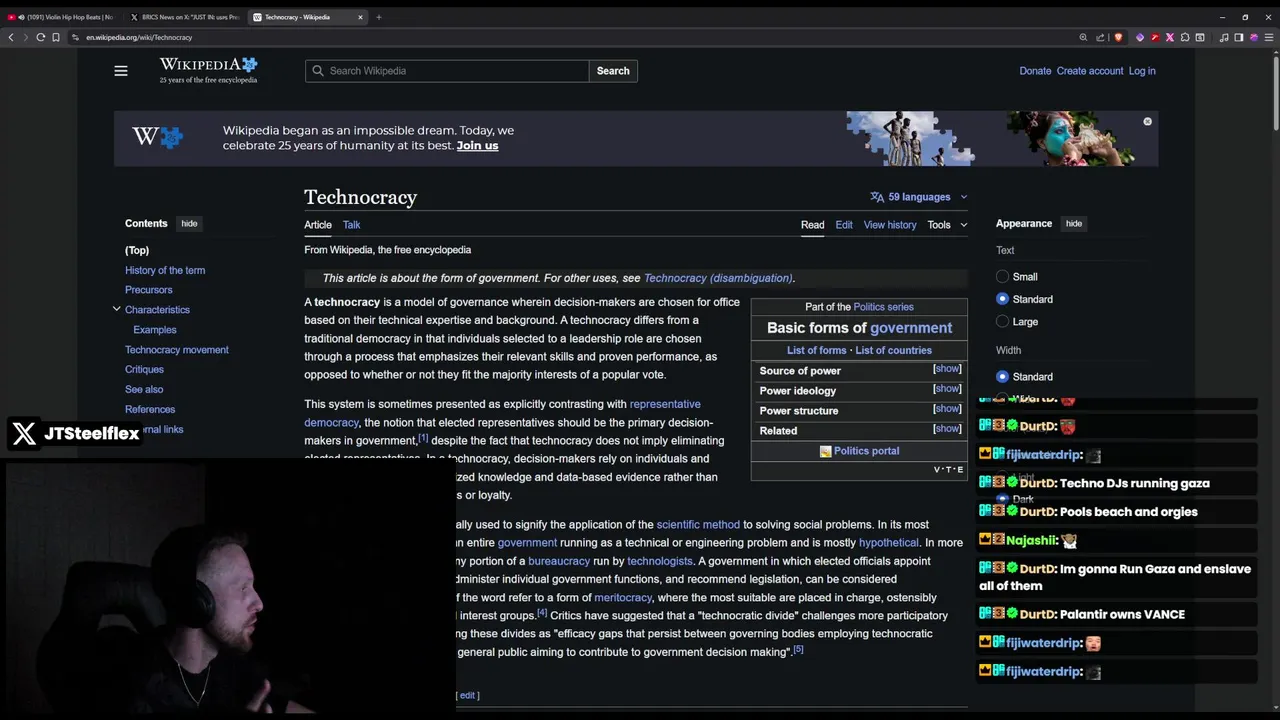
Task: Hide the Contents sidebar
Action: (x=189, y=224)
